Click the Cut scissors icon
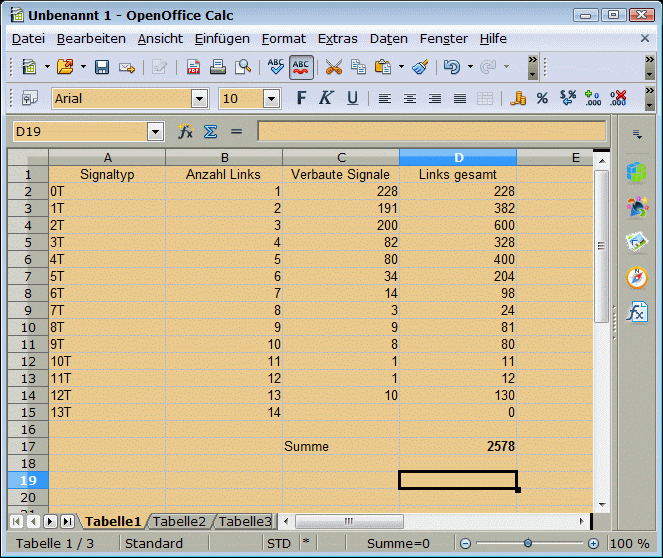 pyautogui.click(x=333, y=67)
